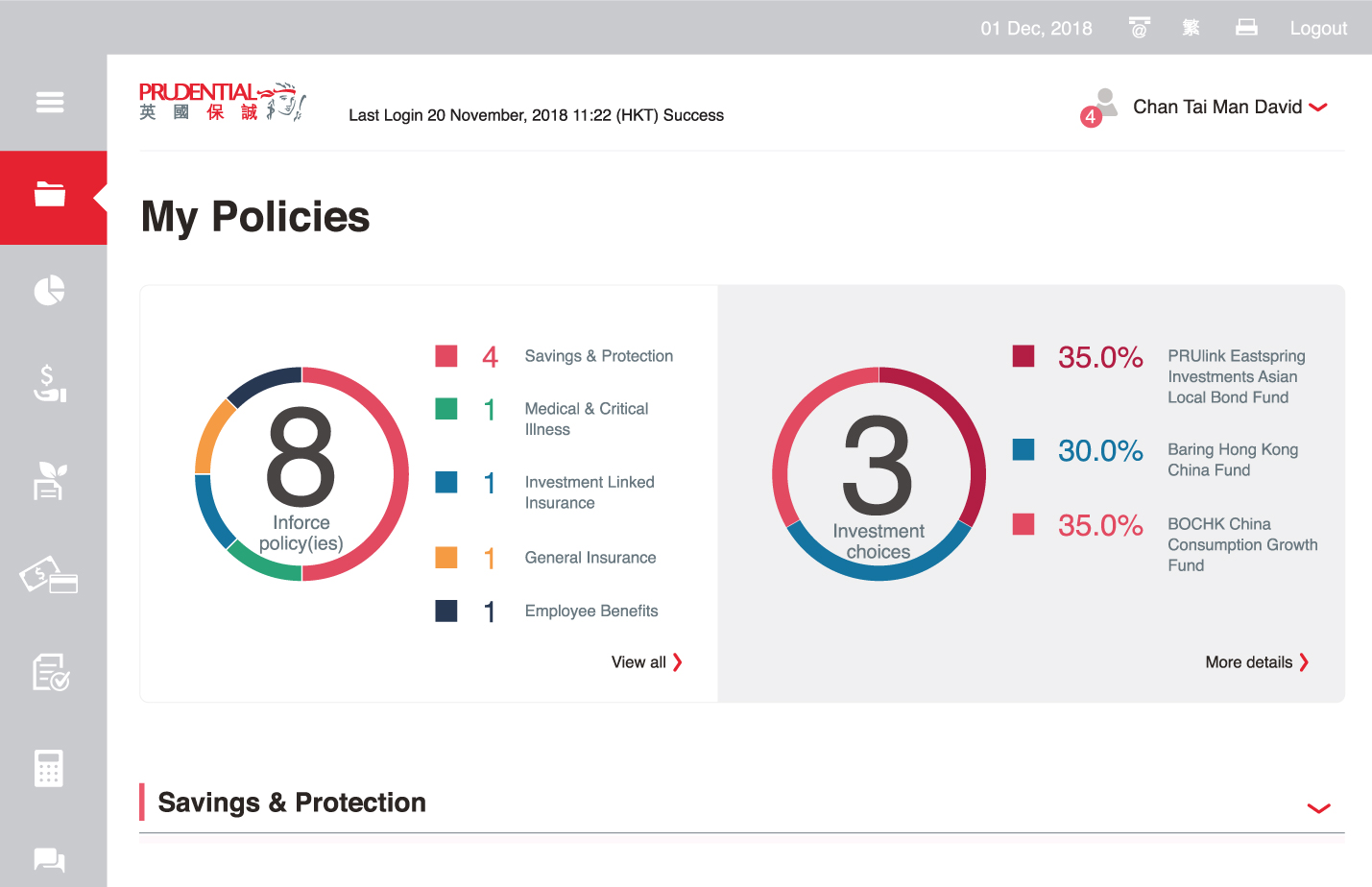
Task: Click the PRUlink Eastspring Investments fund name
Action: (x=1237, y=376)
